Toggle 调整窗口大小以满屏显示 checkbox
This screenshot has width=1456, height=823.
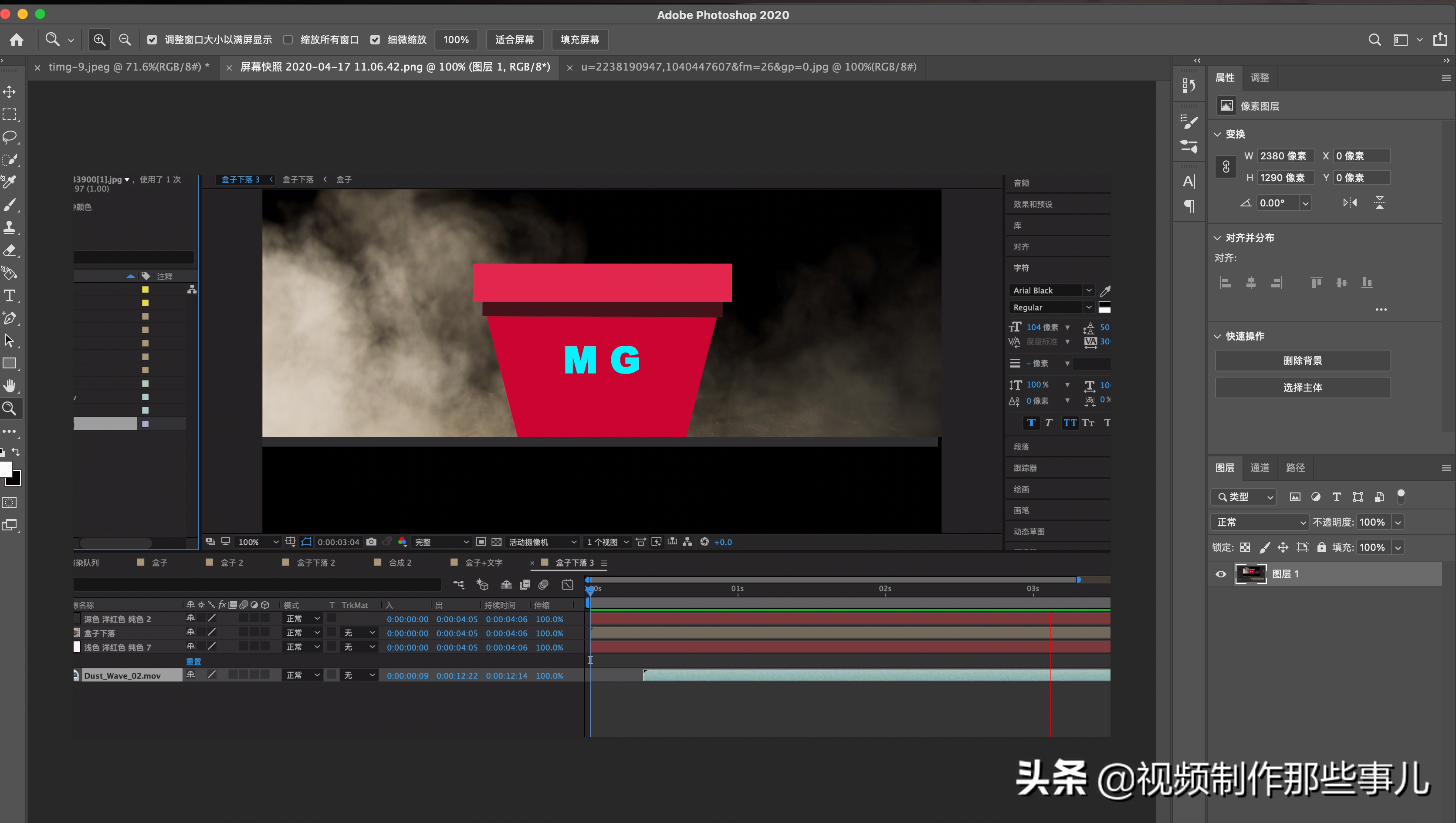(x=152, y=40)
